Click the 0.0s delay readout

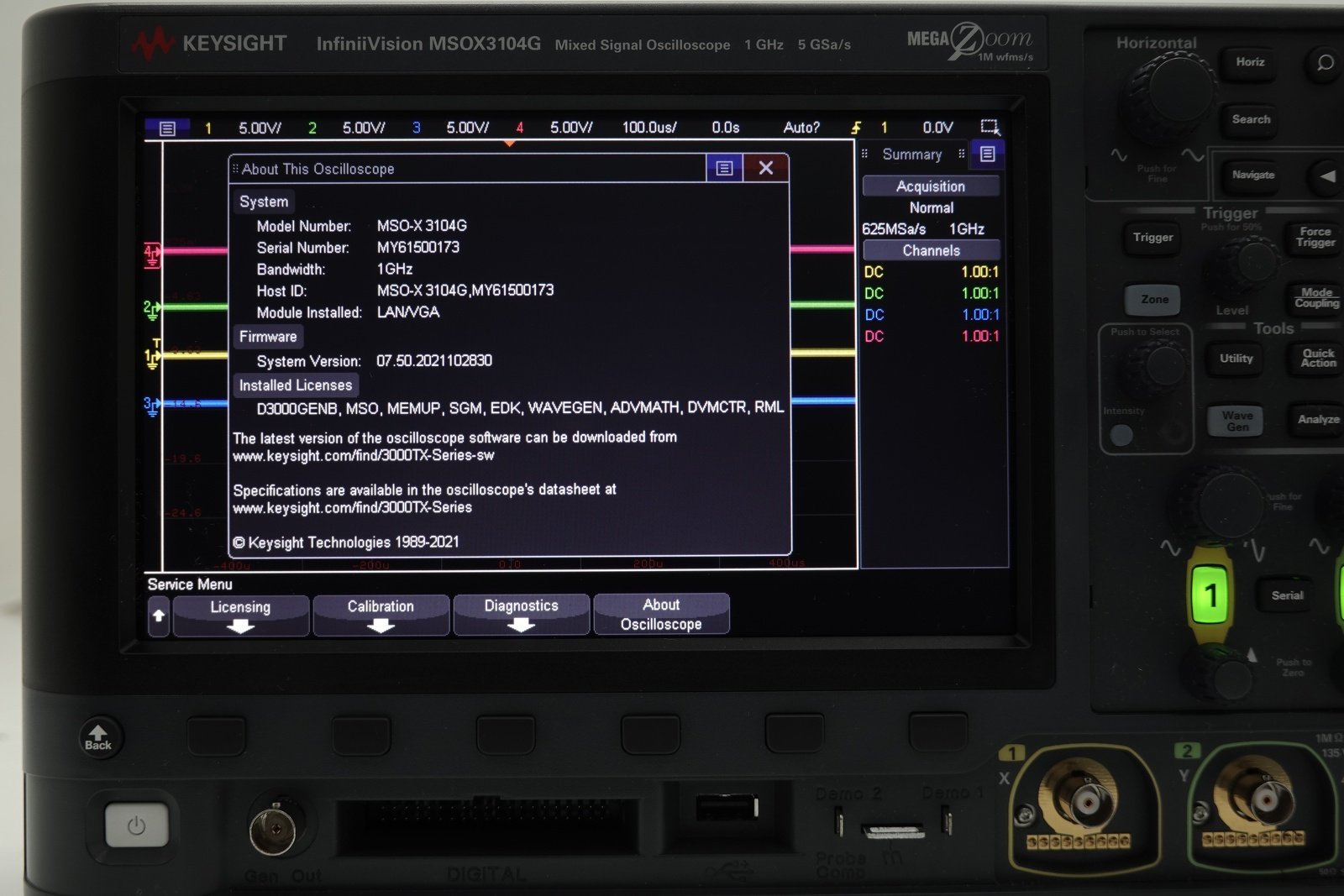point(726,128)
